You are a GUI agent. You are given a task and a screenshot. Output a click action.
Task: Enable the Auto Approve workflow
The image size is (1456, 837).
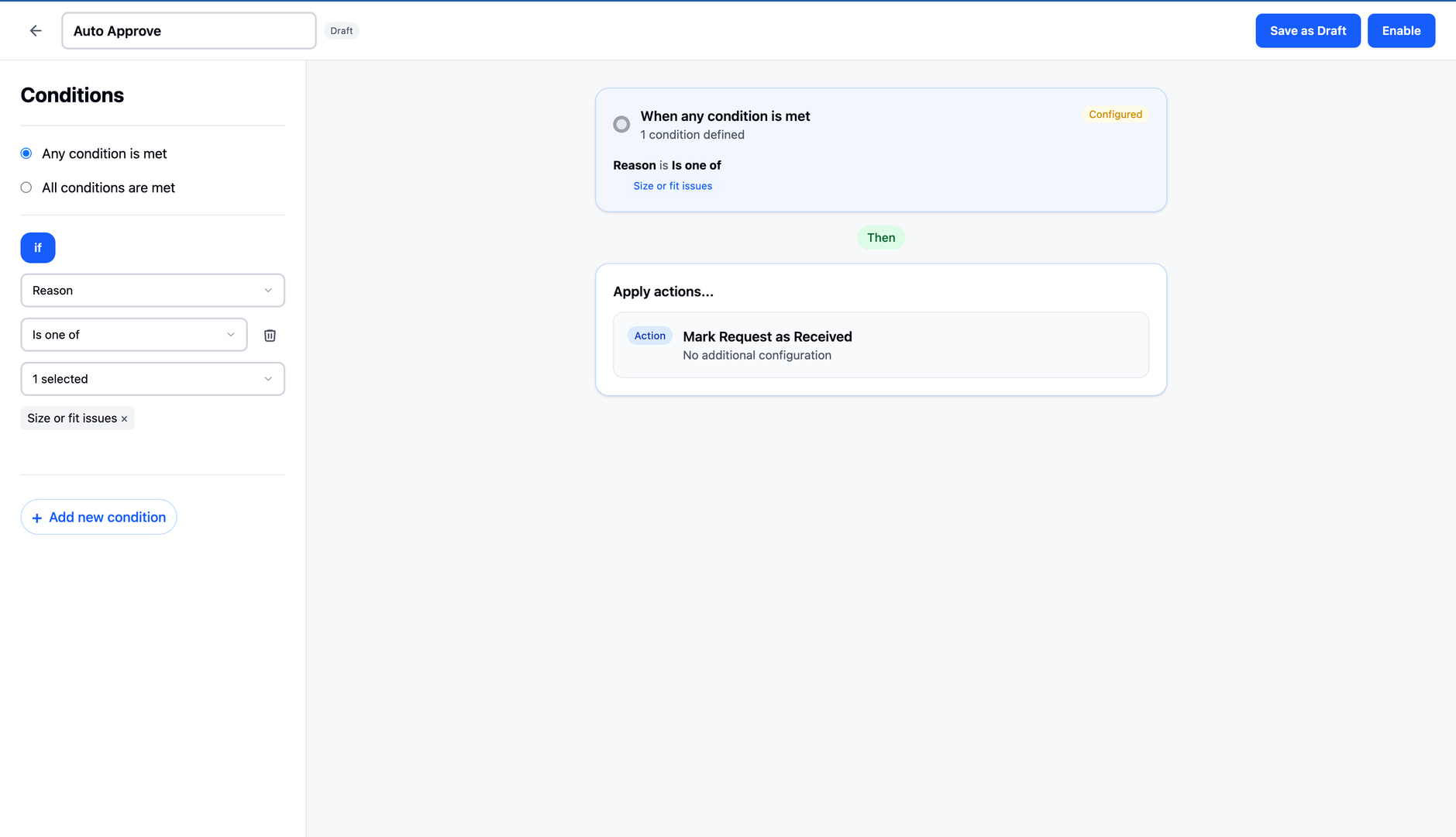[x=1401, y=30]
